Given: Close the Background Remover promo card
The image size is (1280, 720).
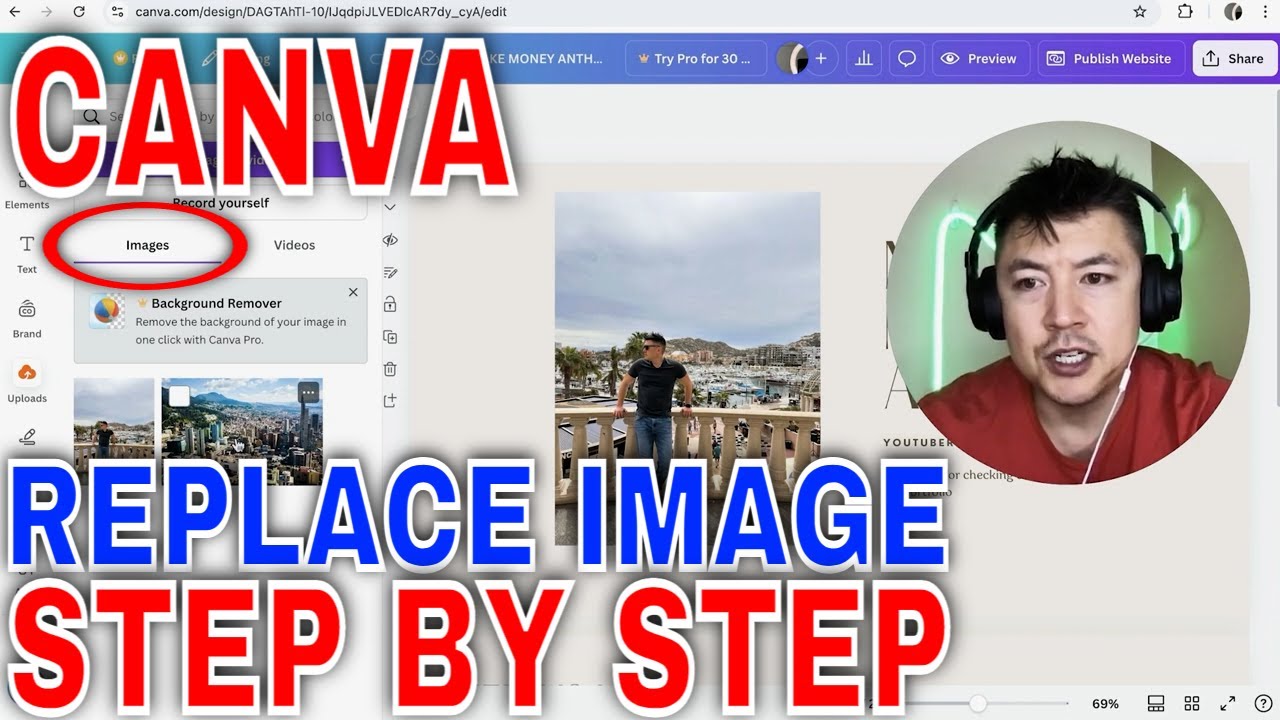Looking at the screenshot, I should (353, 292).
